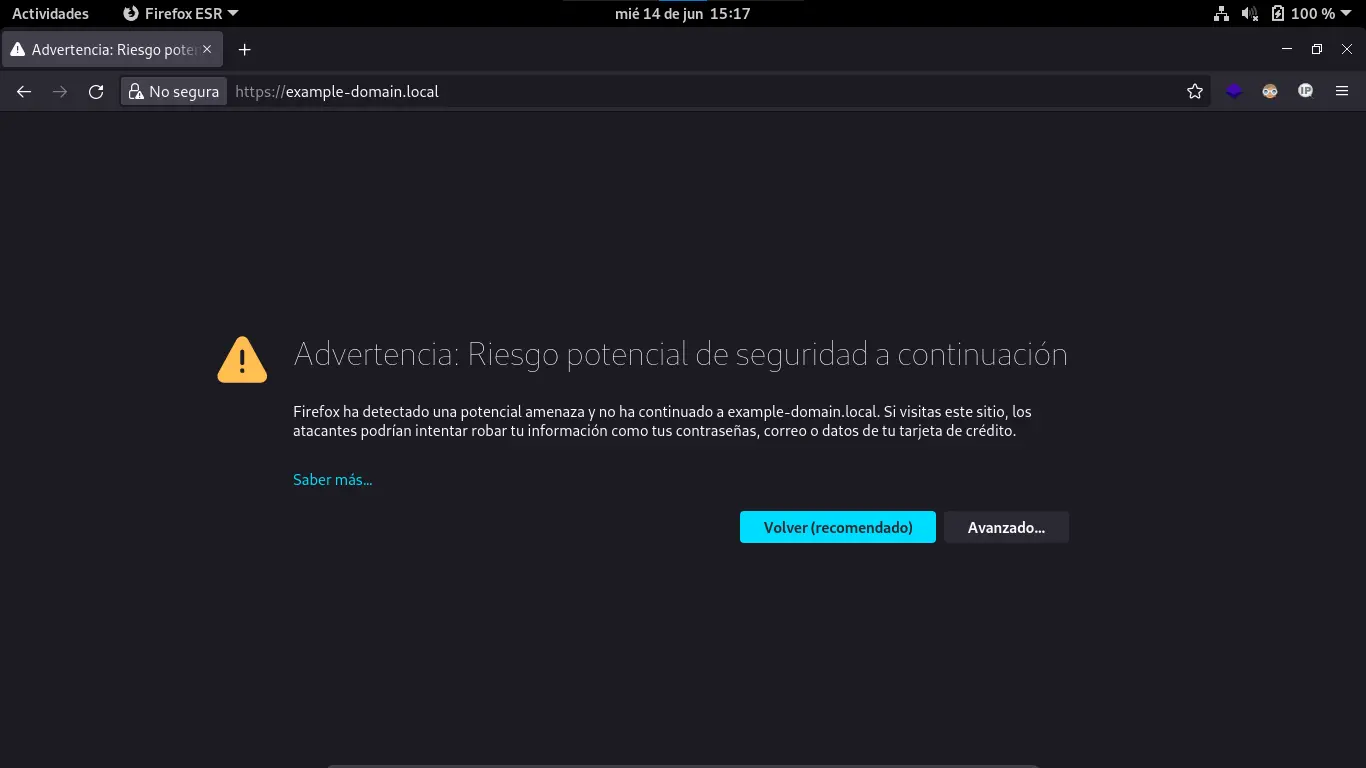Open system menu dropdown arrow
The height and width of the screenshot is (768, 1366).
[1347, 14]
